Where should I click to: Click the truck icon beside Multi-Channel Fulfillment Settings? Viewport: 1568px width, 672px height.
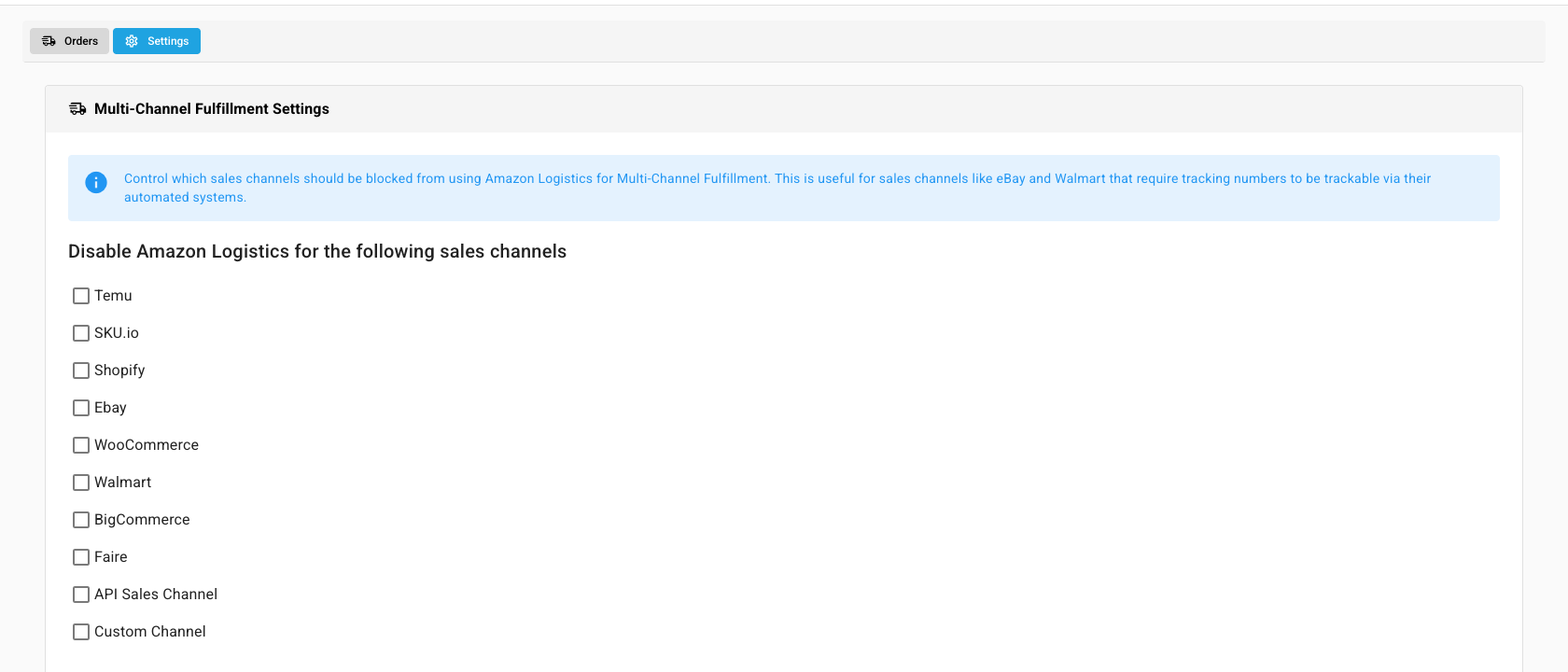tap(77, 109)
